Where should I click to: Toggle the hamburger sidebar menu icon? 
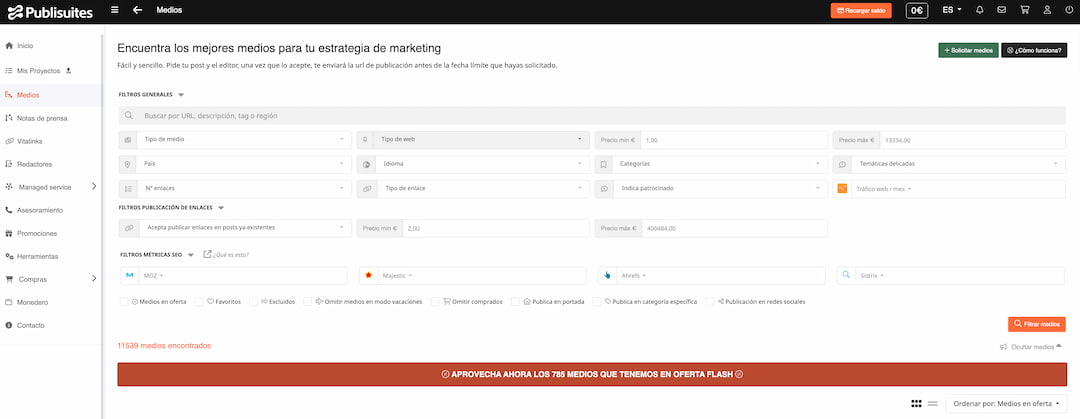click(x=114, y=10)
